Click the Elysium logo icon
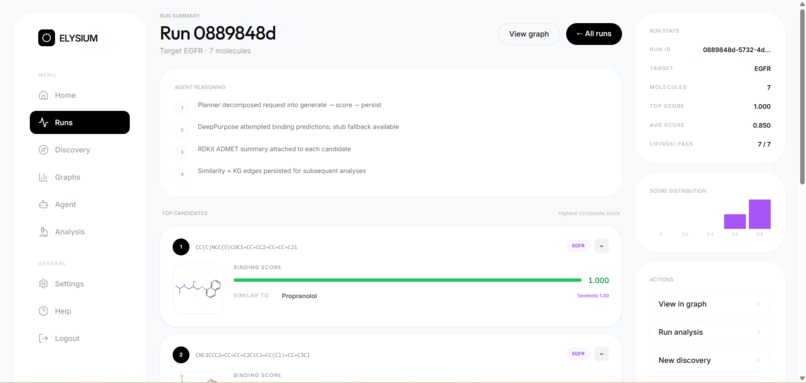Screen dimensions: 806x383 (x=46, y=38)
